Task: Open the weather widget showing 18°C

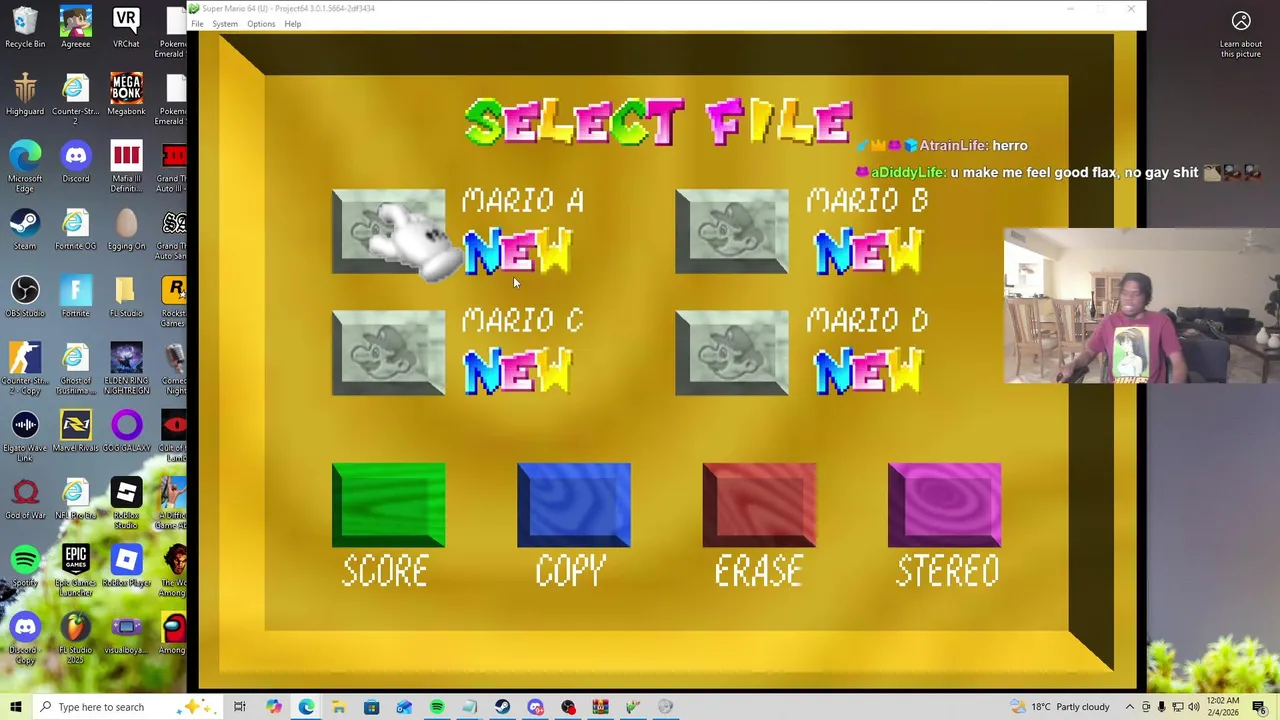Action: click(x=1060, y=707)
